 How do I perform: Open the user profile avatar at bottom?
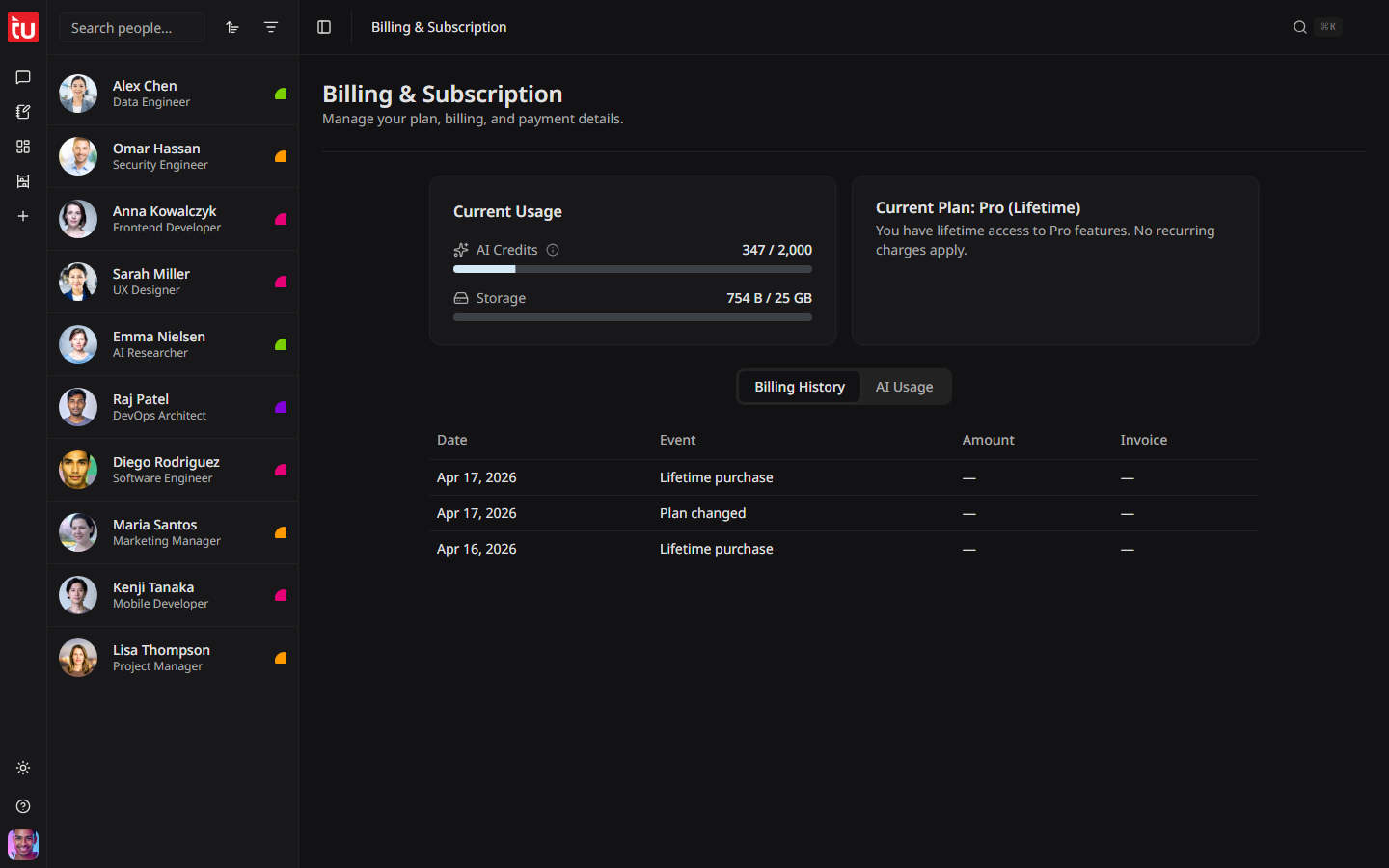[x=23, y=845]
